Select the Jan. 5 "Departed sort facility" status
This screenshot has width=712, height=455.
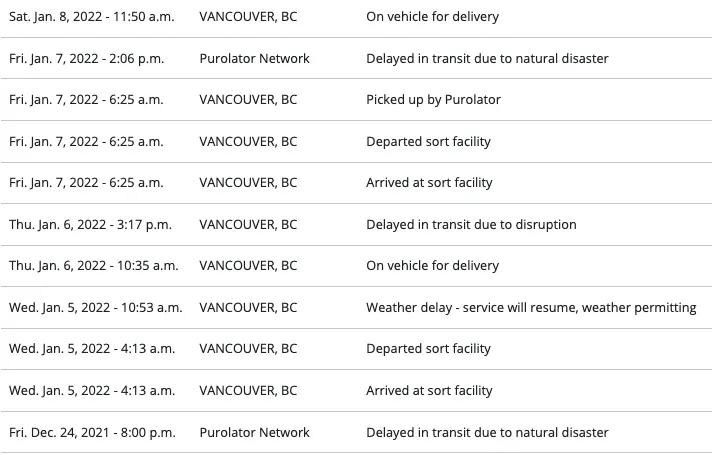click(428, 349)
